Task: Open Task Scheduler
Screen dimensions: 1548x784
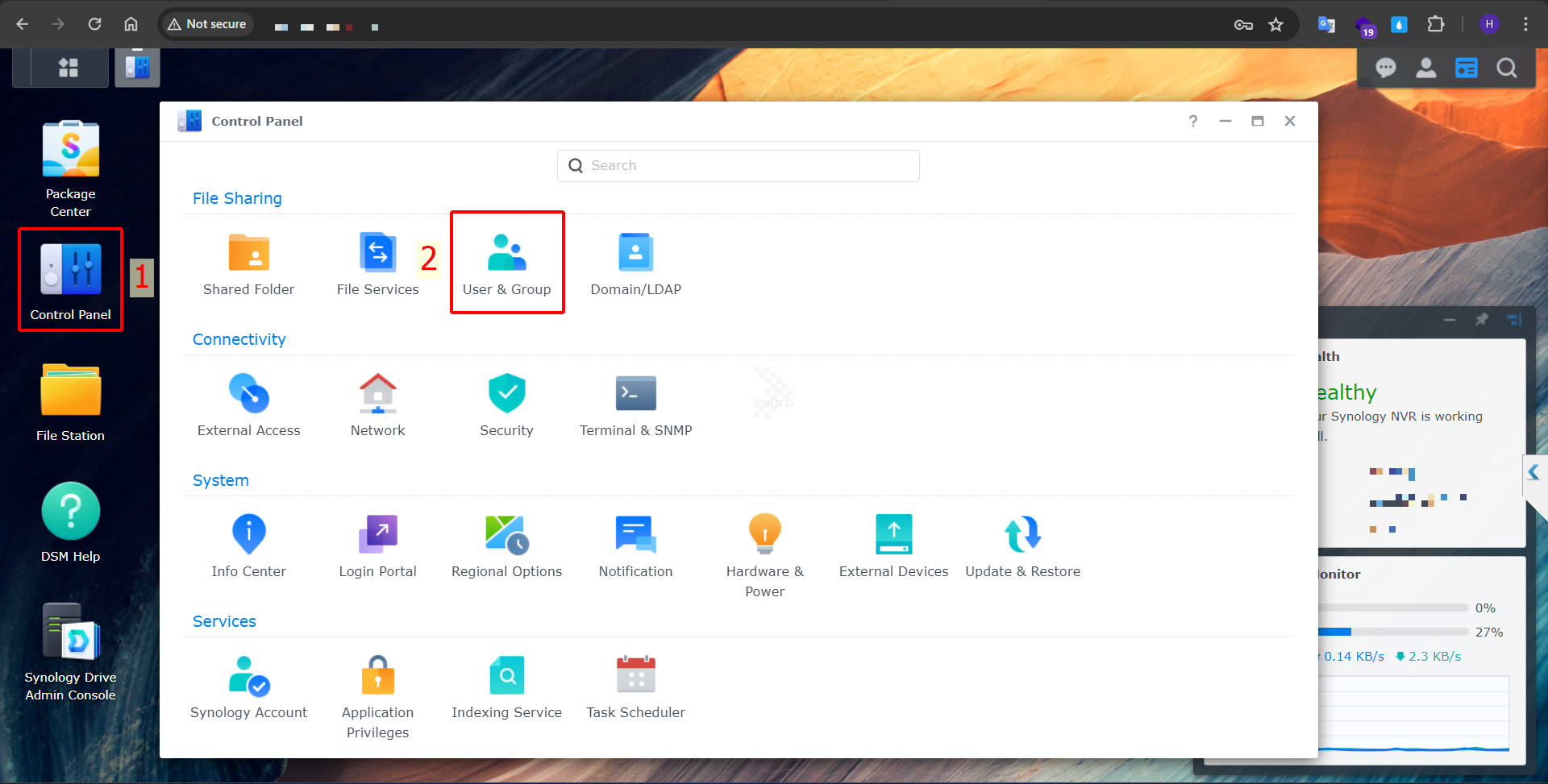Action: (x=635, y=686)
